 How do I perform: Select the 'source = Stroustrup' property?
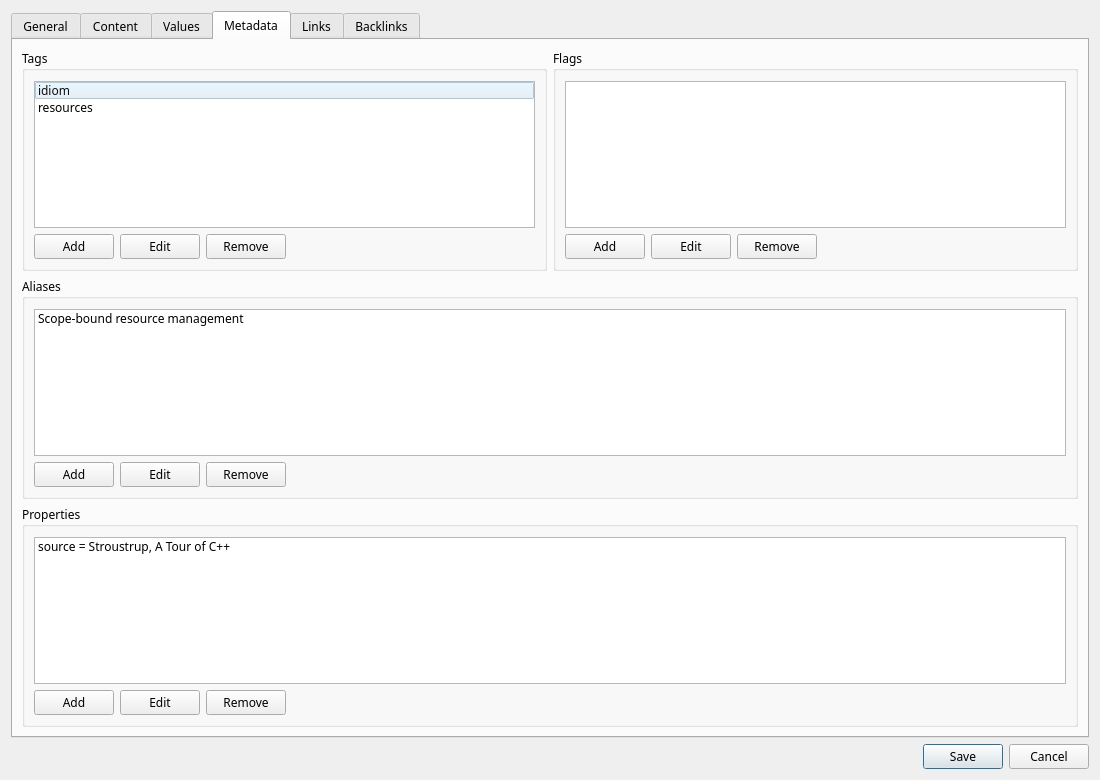point(550,546)
